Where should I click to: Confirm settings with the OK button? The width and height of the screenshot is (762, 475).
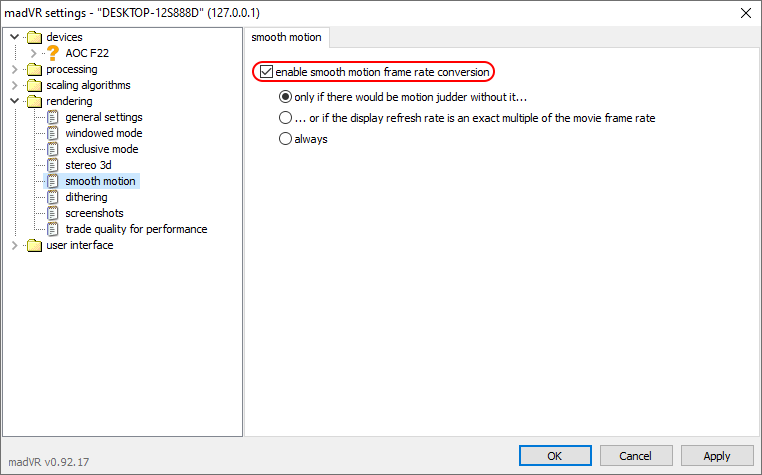[555, 456]
